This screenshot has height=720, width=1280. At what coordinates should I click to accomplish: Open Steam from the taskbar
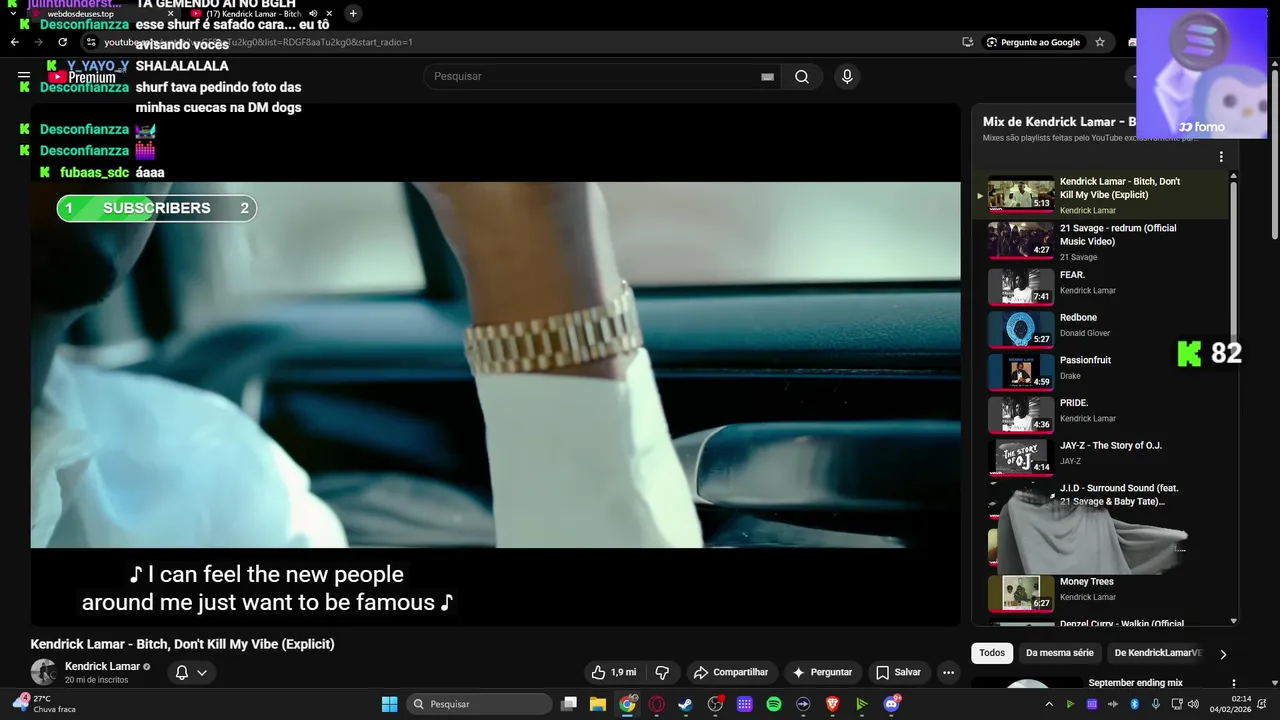coord(686,704)
